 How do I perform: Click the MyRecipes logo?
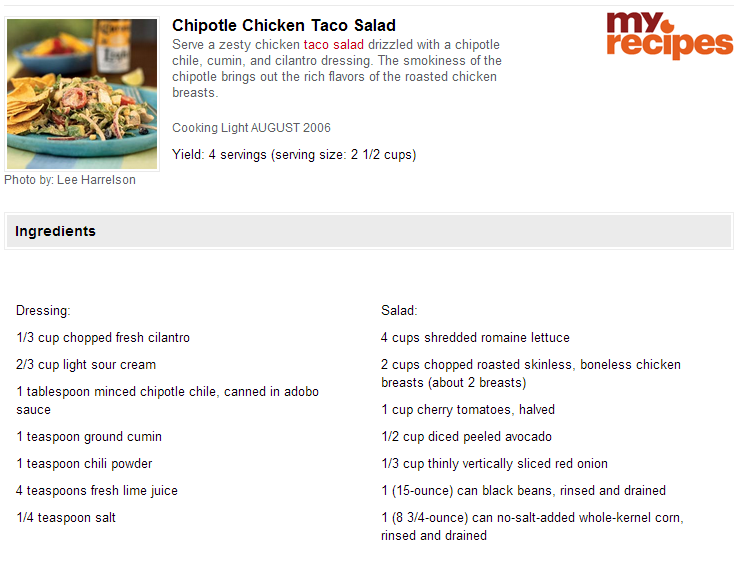[x=670, y=35]
